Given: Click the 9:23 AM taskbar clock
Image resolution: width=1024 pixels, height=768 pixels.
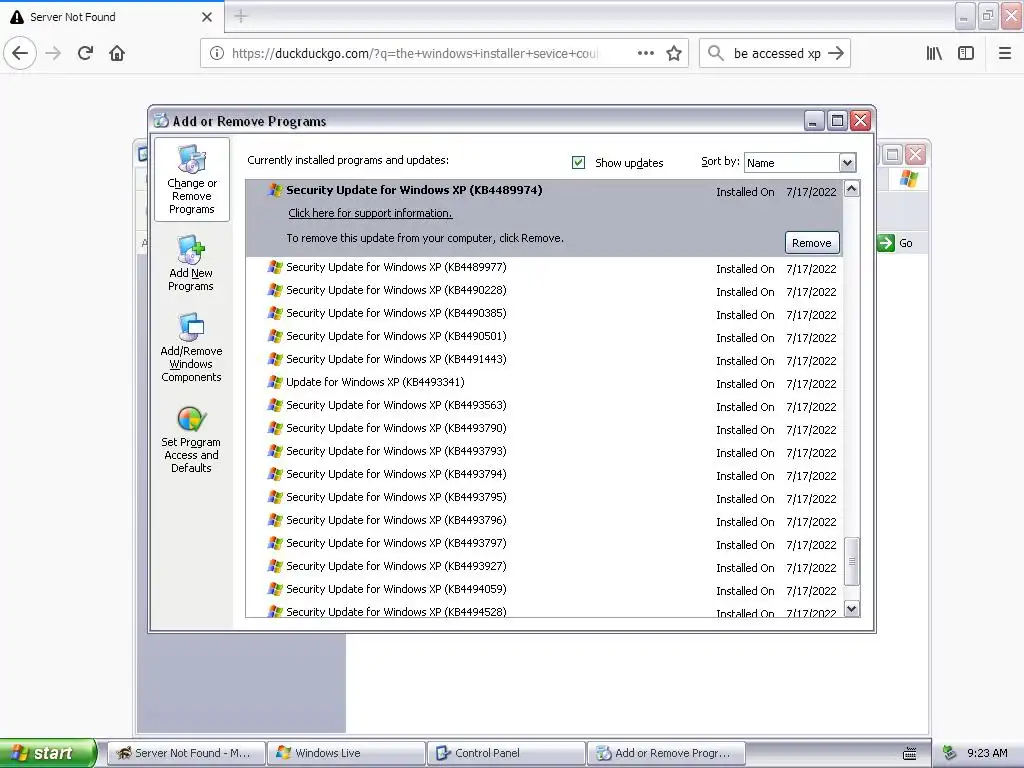Looking at the screenshot, I should coord(987,753).
